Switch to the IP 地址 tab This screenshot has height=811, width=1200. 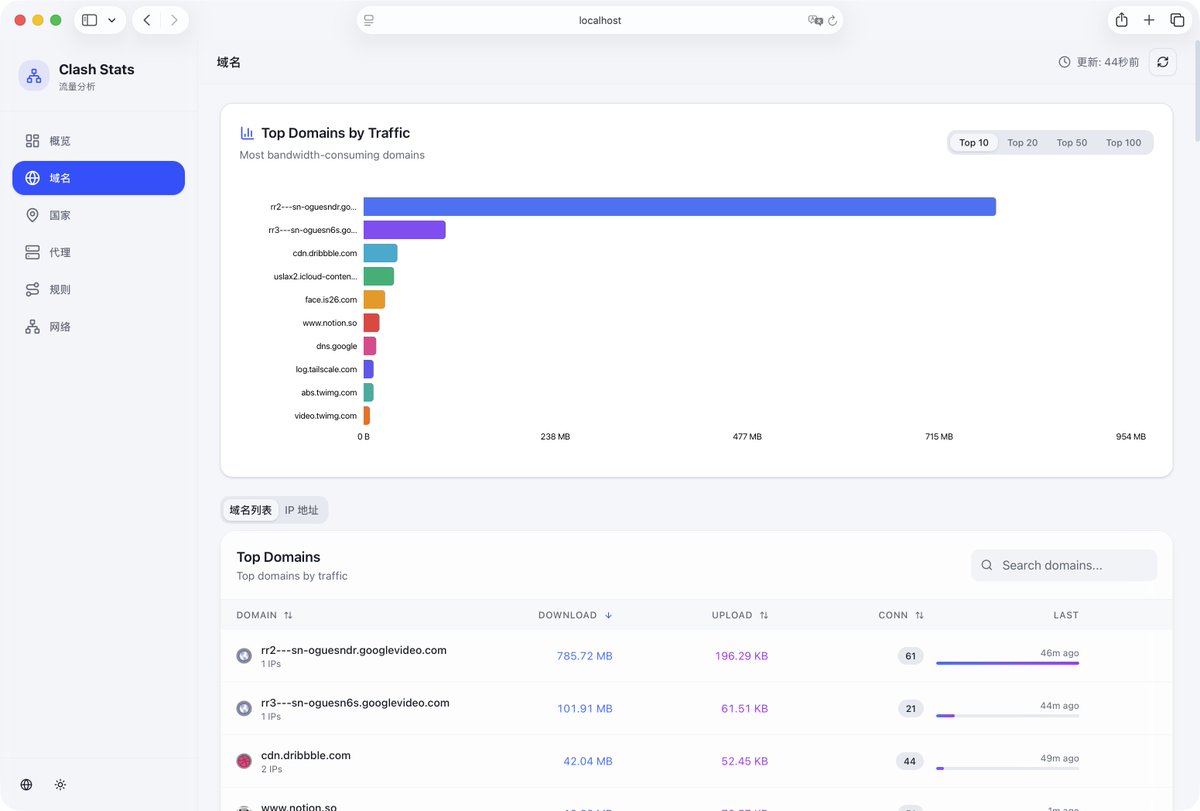coord(302,510)
